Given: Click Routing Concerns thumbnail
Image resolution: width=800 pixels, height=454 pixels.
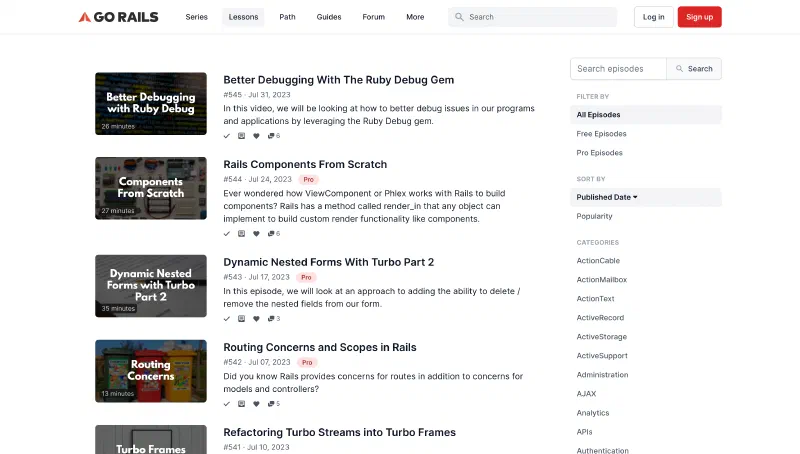Looking at the screenshot, I should click(151, 371).
